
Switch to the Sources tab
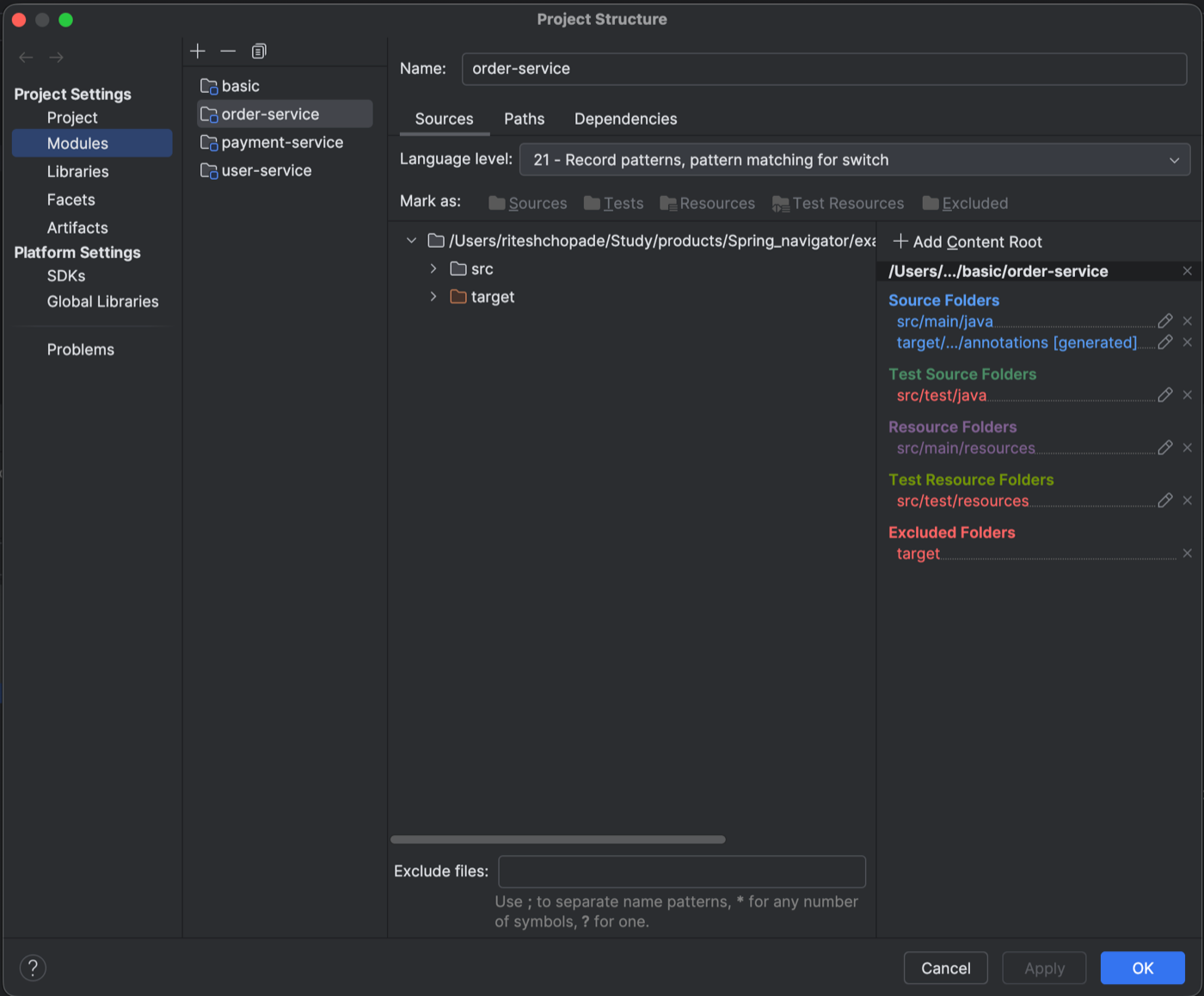(445, 119)
